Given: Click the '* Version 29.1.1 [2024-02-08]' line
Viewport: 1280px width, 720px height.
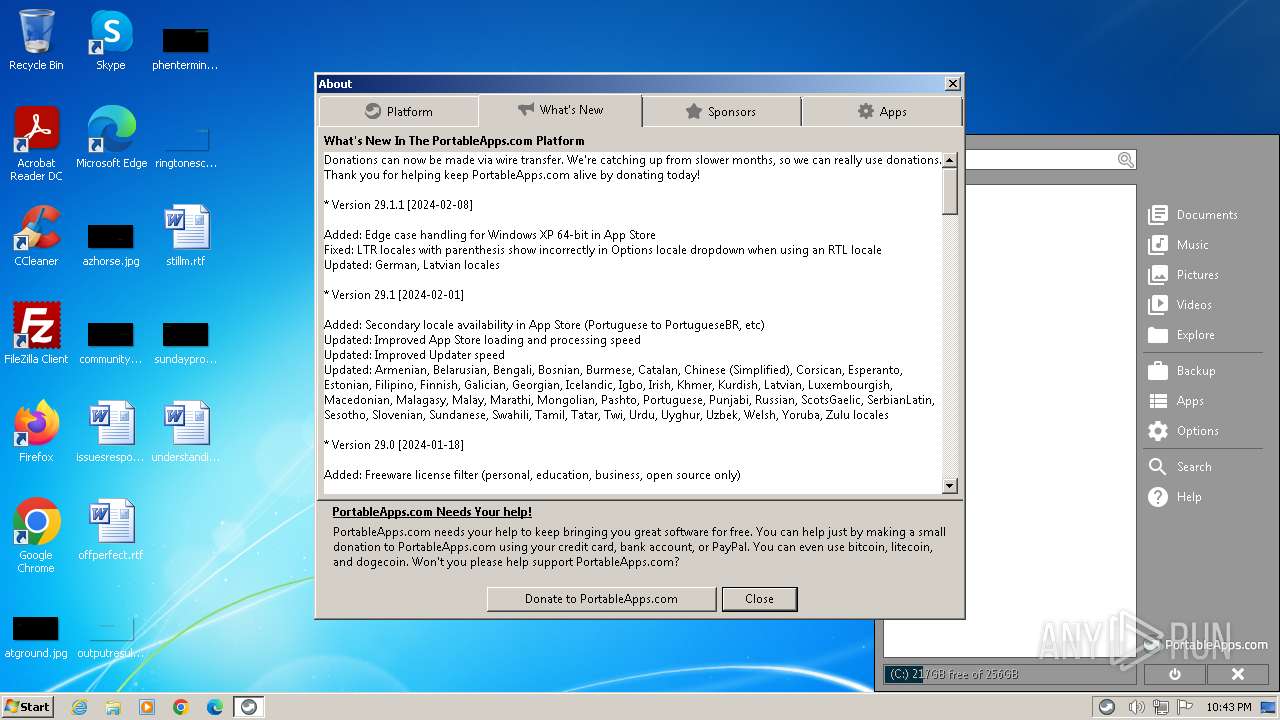Looking at the screenshot, I should [x=398, y=205].
